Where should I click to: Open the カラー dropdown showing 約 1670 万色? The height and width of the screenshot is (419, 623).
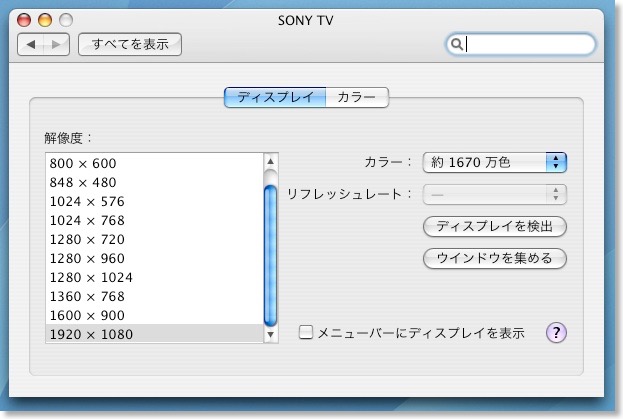(x=495, y=162)
